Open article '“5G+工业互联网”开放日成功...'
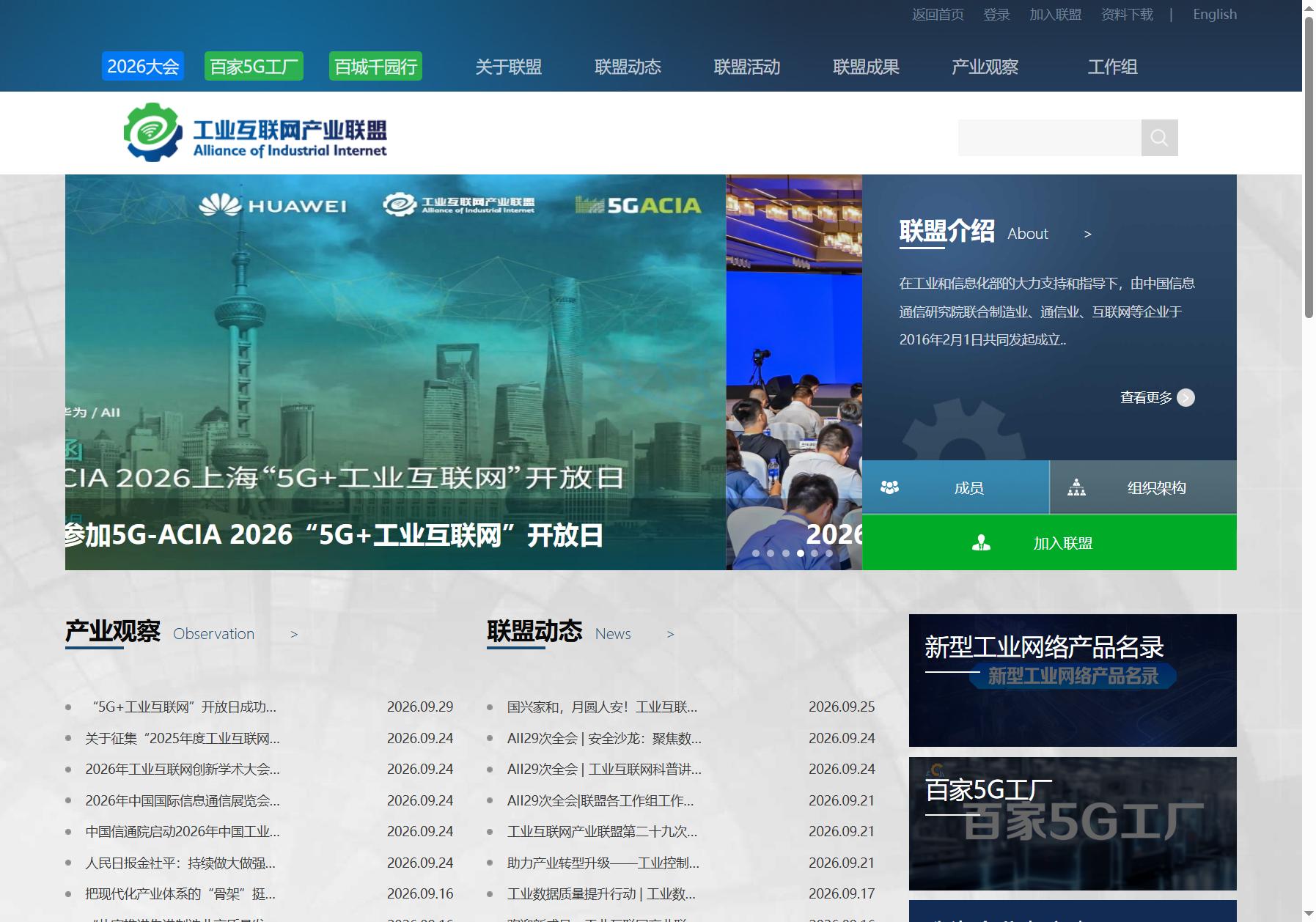 pyautogui.click(x=180, y=707)
